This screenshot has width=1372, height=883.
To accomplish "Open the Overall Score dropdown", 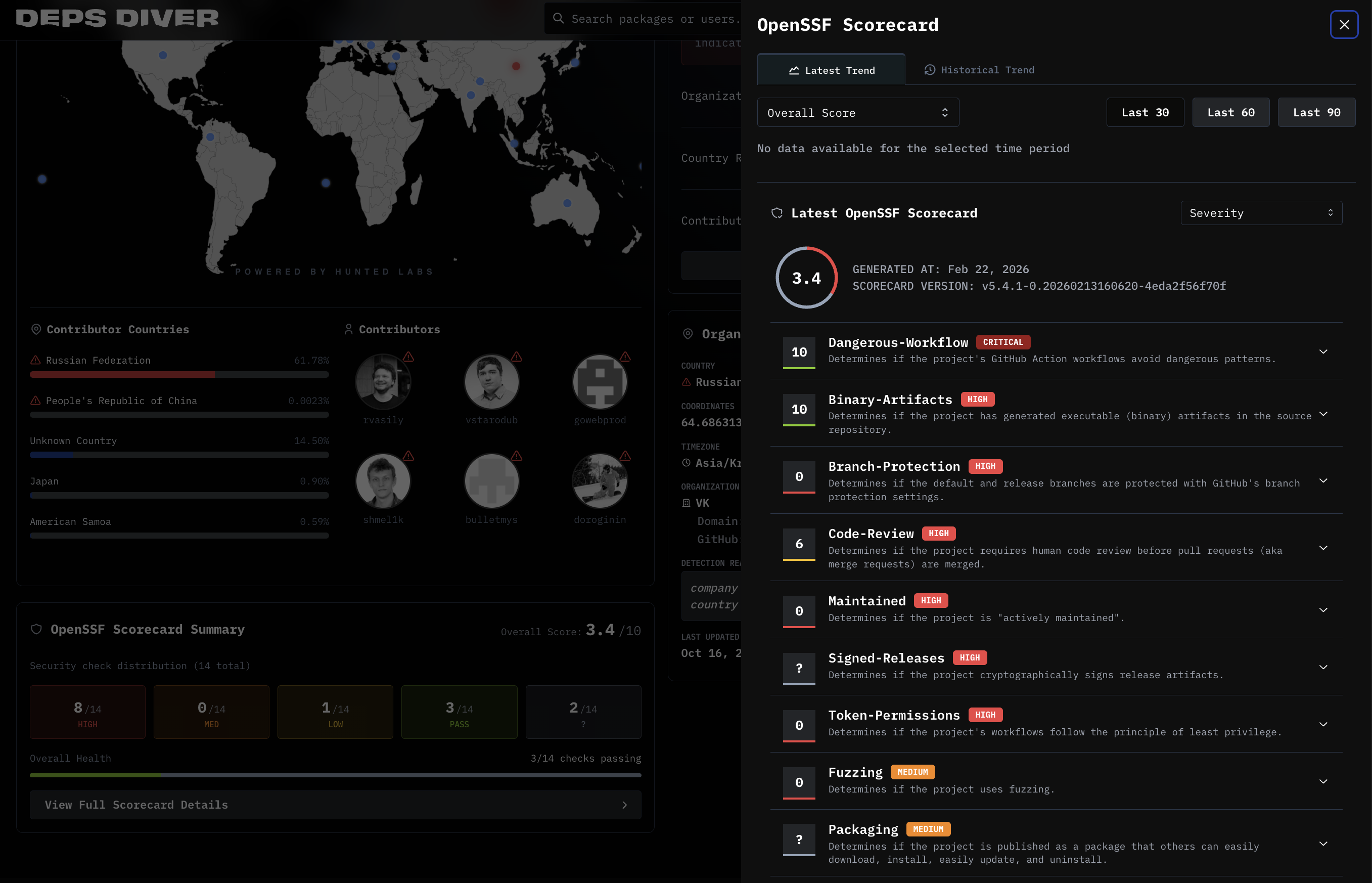I will (x=857, y=113).
